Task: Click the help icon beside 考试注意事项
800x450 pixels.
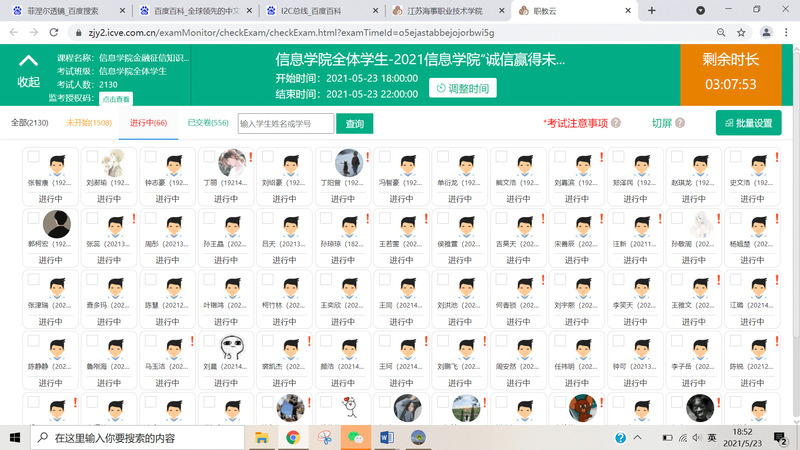Action: coord(616,124)
